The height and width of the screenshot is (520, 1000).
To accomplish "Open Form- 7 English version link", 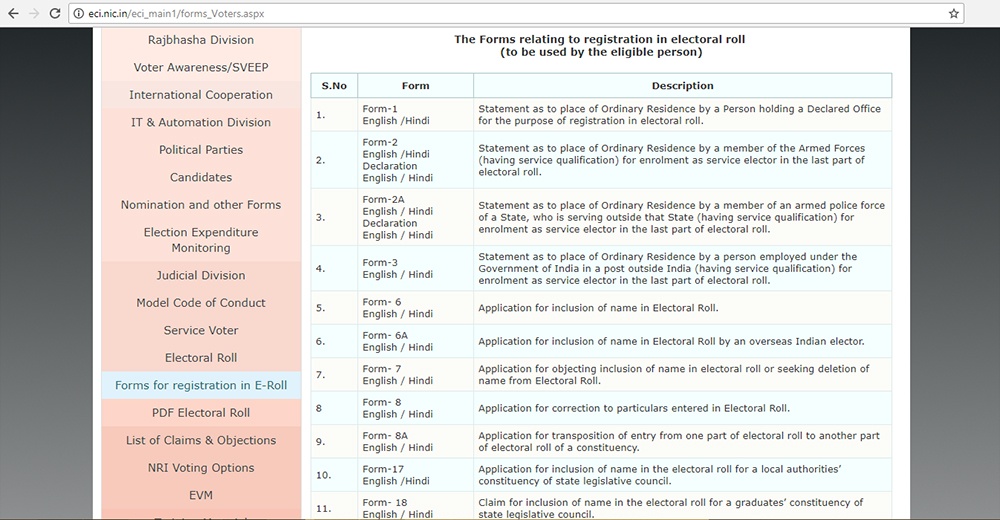I will pyautogui.click(x=380, y=381).
